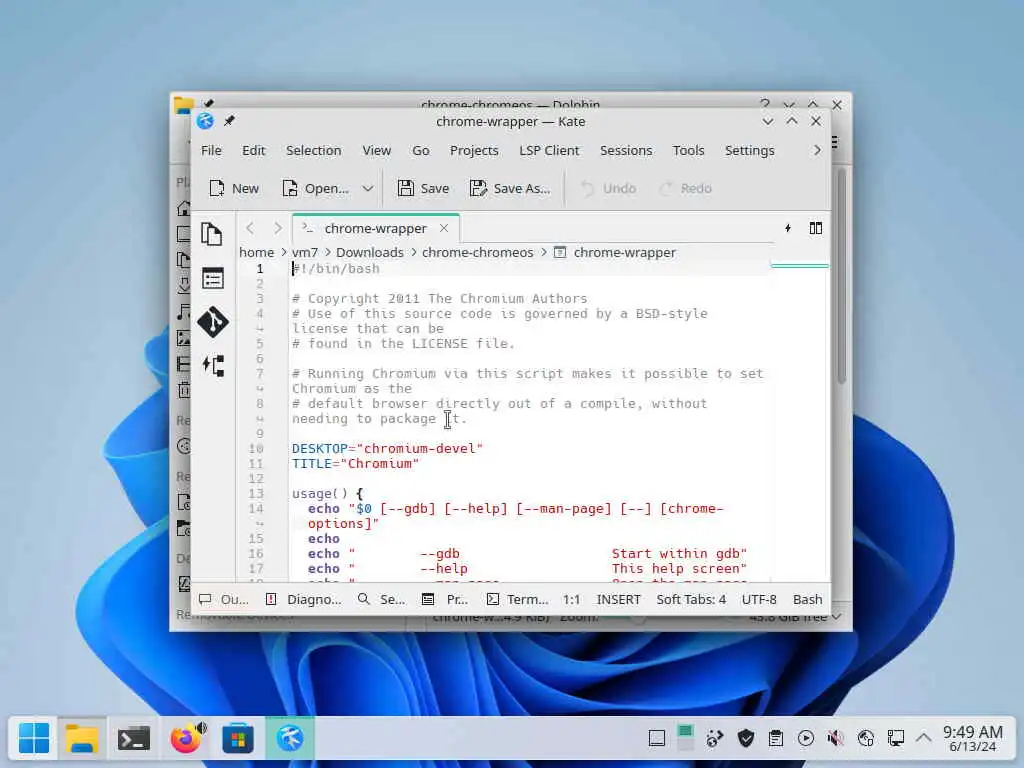Toggle the Search panel button

click(x=382, y=600)
